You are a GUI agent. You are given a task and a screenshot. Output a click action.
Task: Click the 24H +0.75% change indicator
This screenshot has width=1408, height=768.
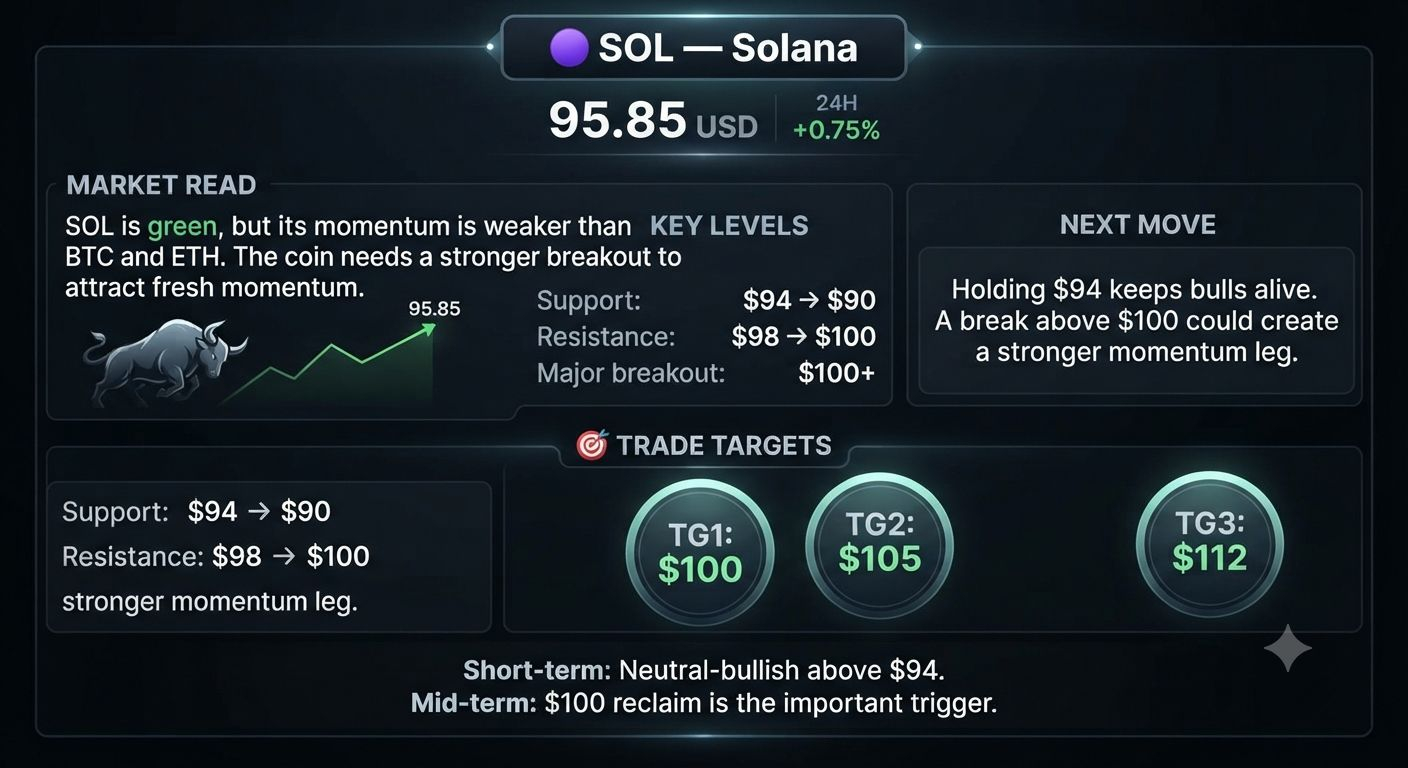pyautogui.click(x=836, y=118)
